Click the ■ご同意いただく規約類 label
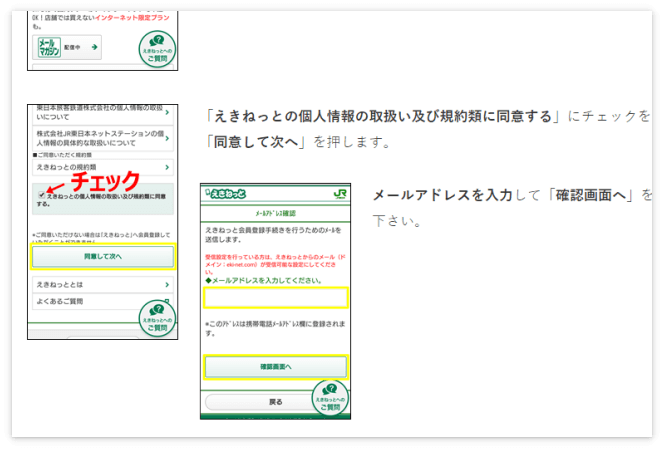 [x=62, y=155]
